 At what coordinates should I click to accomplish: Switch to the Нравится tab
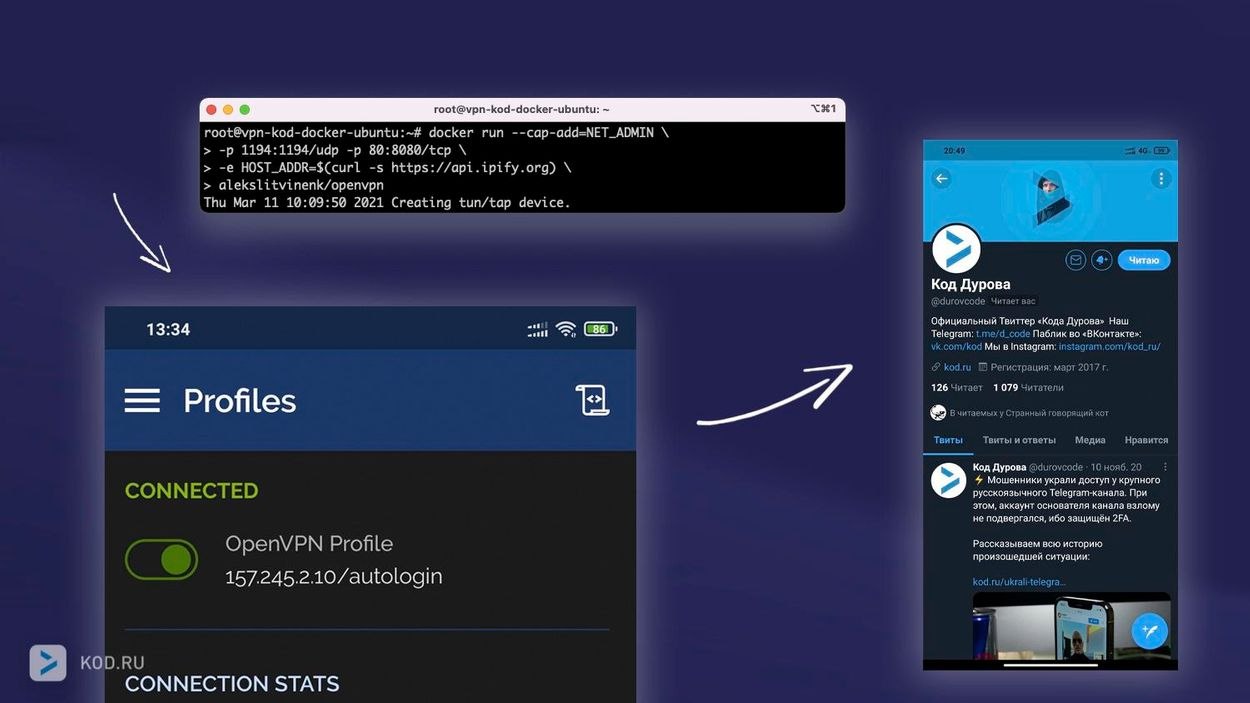pyautogui.click(x=1146, y=440)
